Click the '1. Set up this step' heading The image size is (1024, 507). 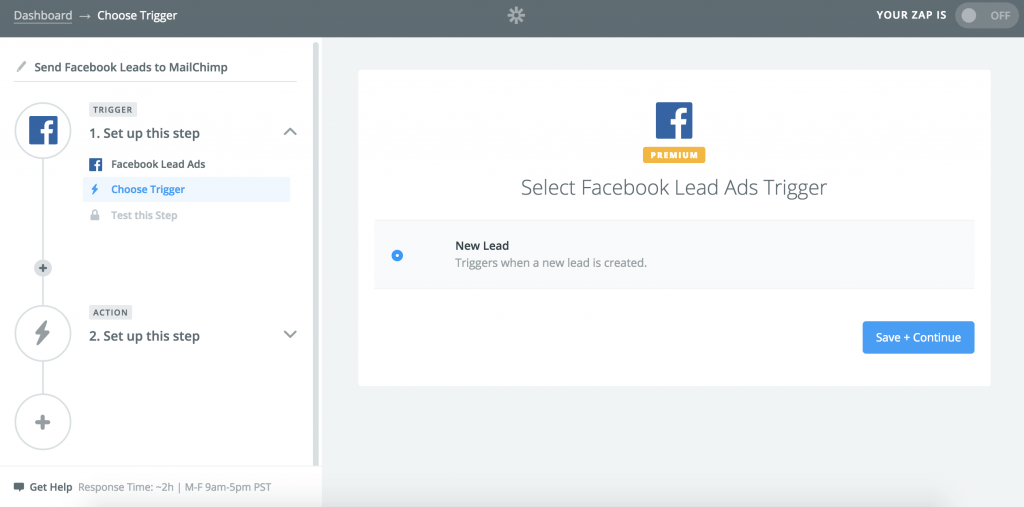(144, 133)
